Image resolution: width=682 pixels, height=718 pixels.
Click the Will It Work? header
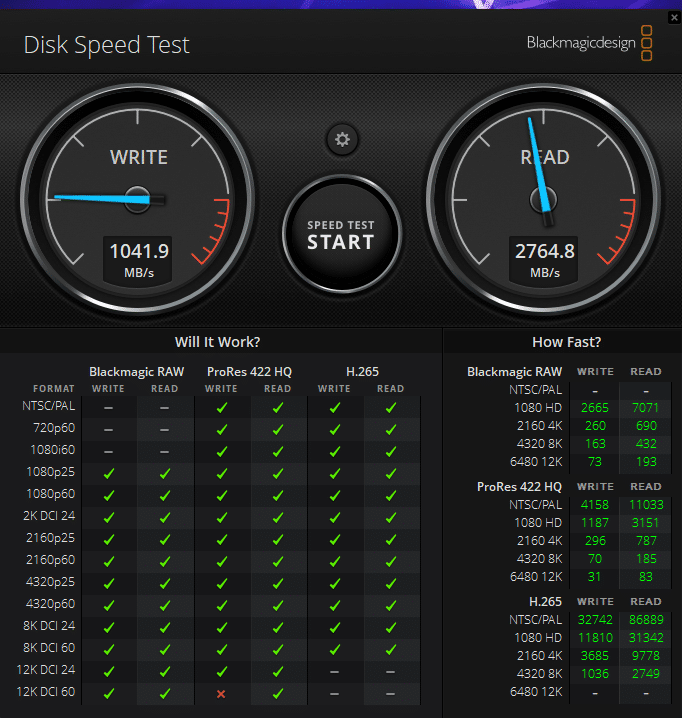pos(217,342)
